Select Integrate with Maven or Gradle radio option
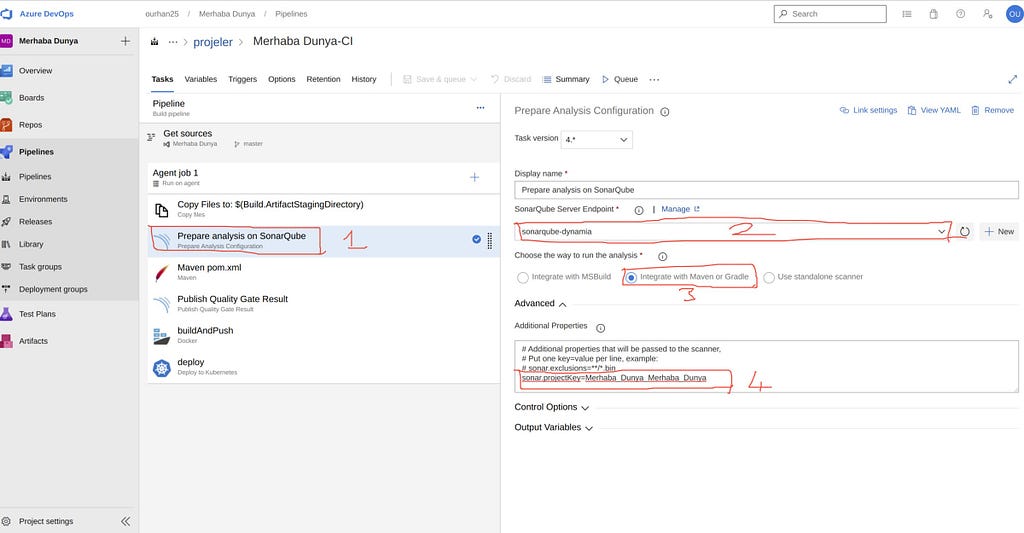This screenshot has height=533, width=1024. pyautogui.click(x=631, y=278)
